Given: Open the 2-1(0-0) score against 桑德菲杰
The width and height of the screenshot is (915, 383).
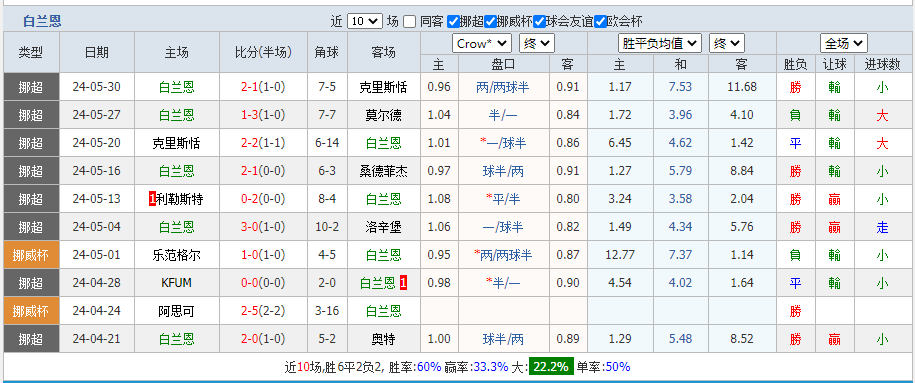Looking at the screenshot, I should click(x=263, y=171).
